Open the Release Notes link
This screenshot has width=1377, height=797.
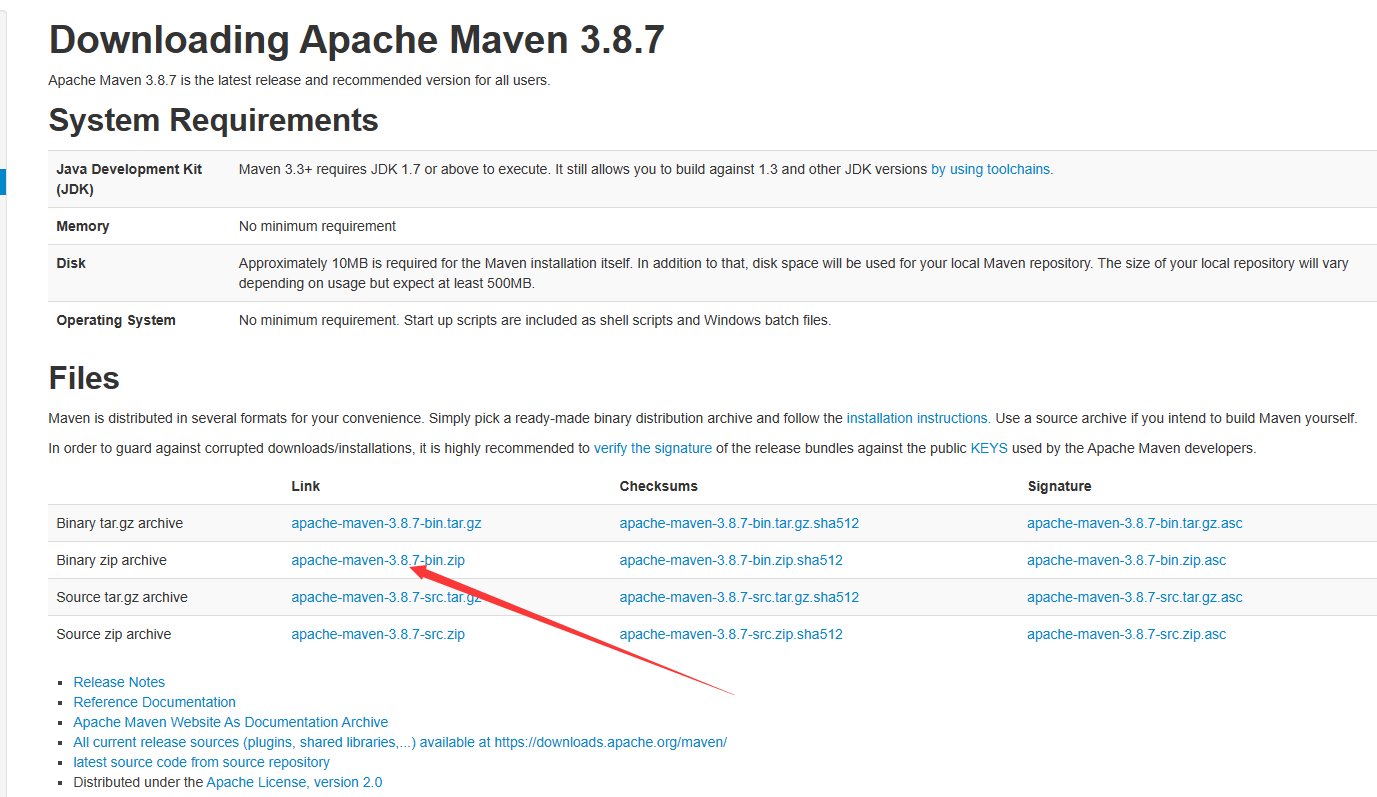119,682
